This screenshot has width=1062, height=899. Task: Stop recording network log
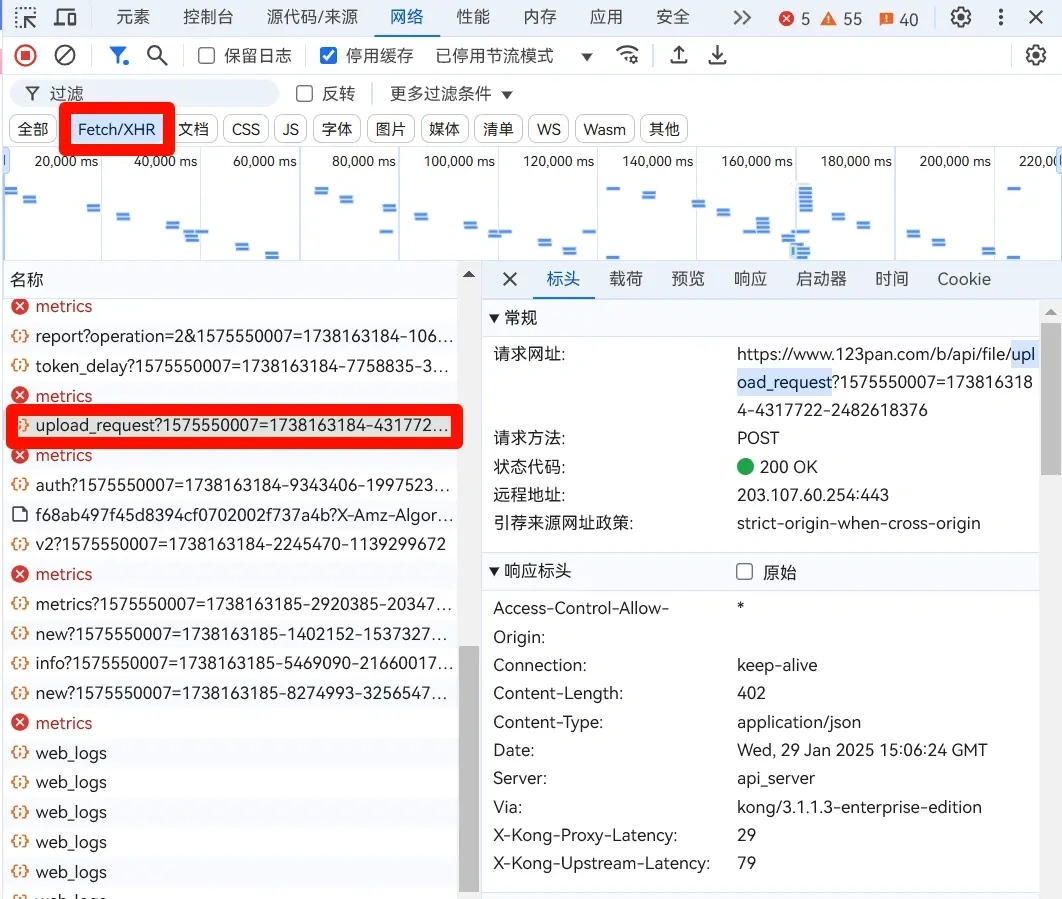coord(26,56)
